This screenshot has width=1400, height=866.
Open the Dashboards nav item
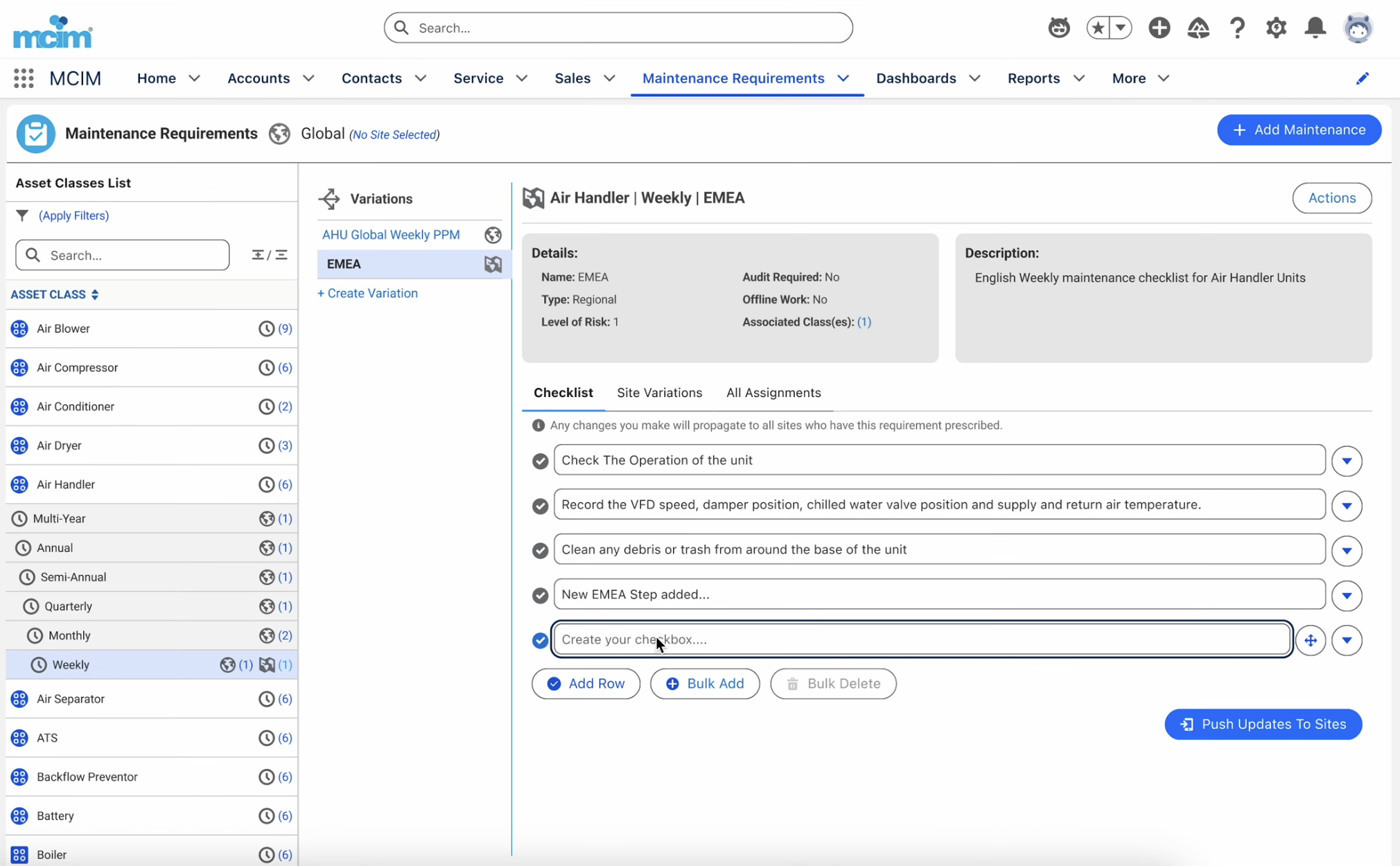[916, 78]
